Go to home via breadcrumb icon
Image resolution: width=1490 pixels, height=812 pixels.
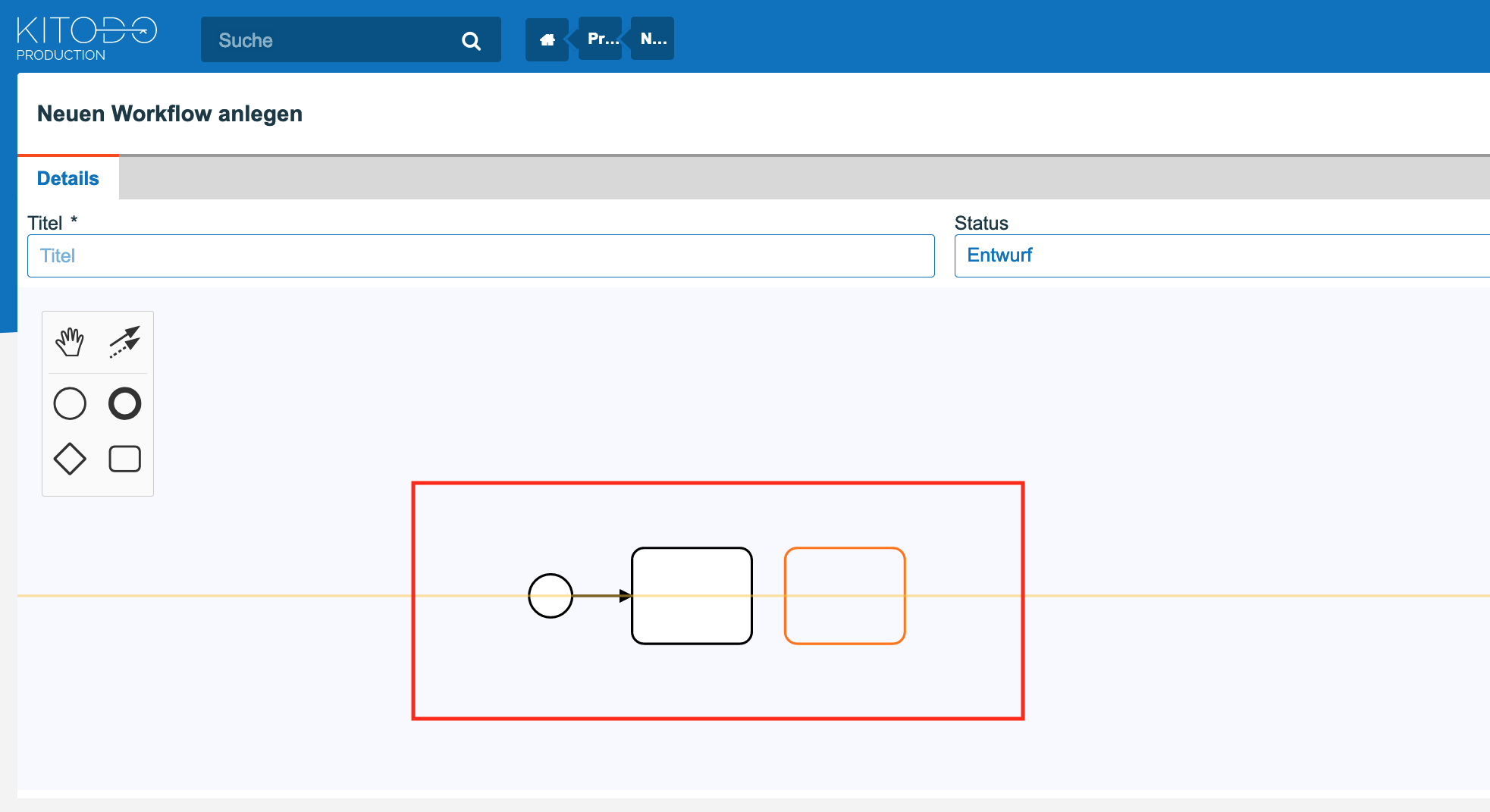coord(547,40)
